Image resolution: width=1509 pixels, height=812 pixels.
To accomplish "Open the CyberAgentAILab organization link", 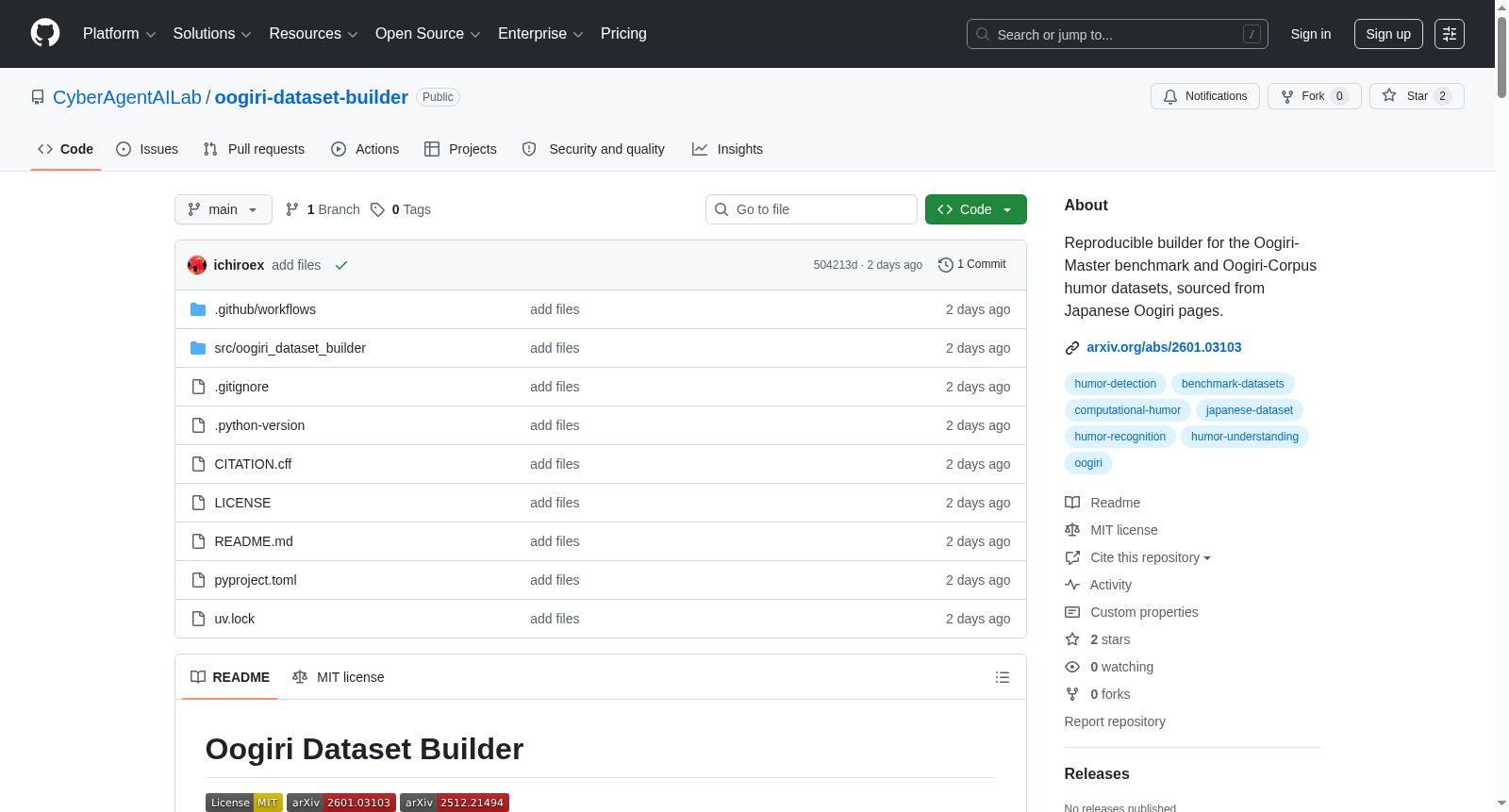I will pyautogui.click(x=127, y=97).
